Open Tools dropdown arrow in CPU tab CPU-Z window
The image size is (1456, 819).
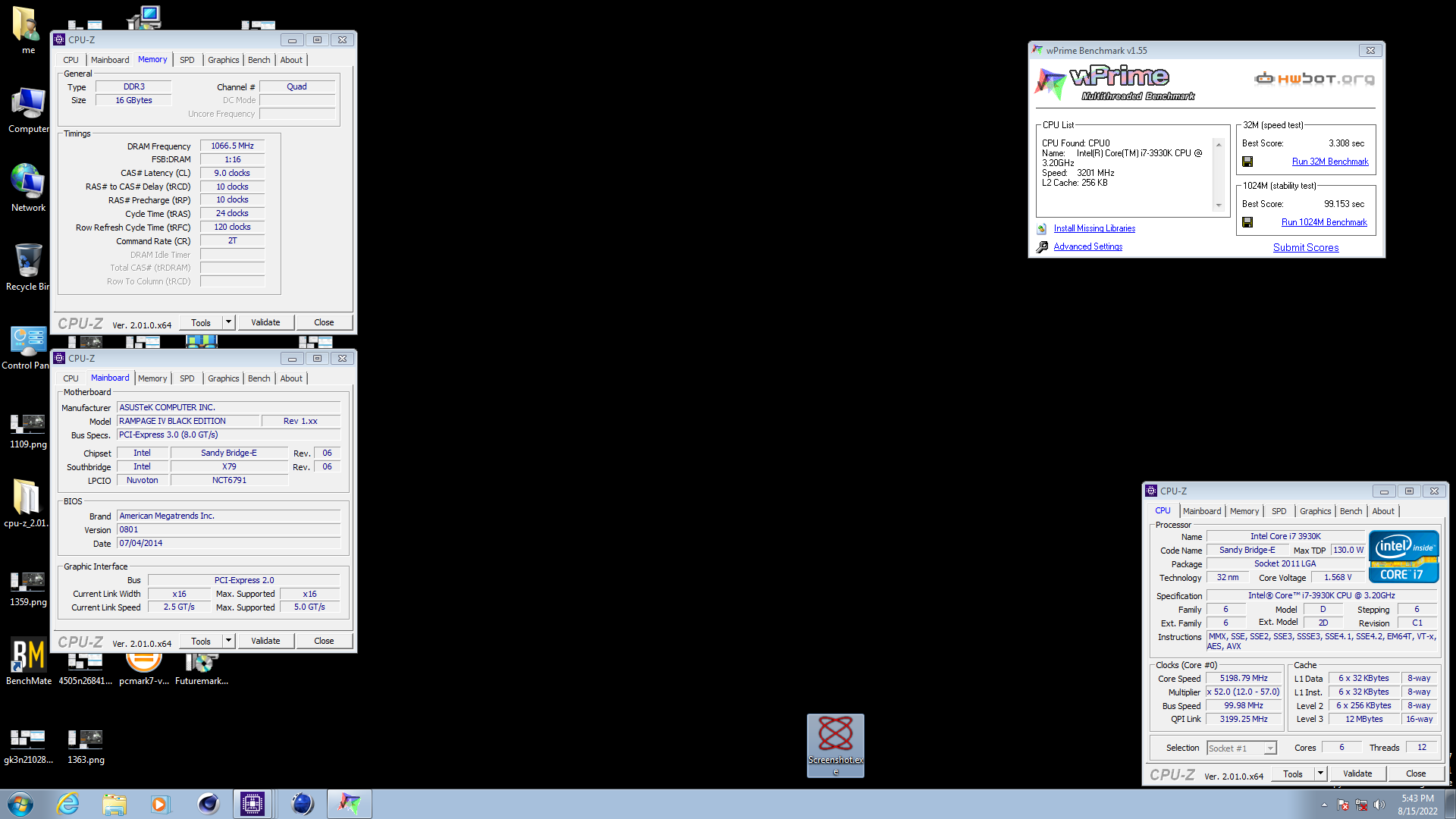(1320, 773)
